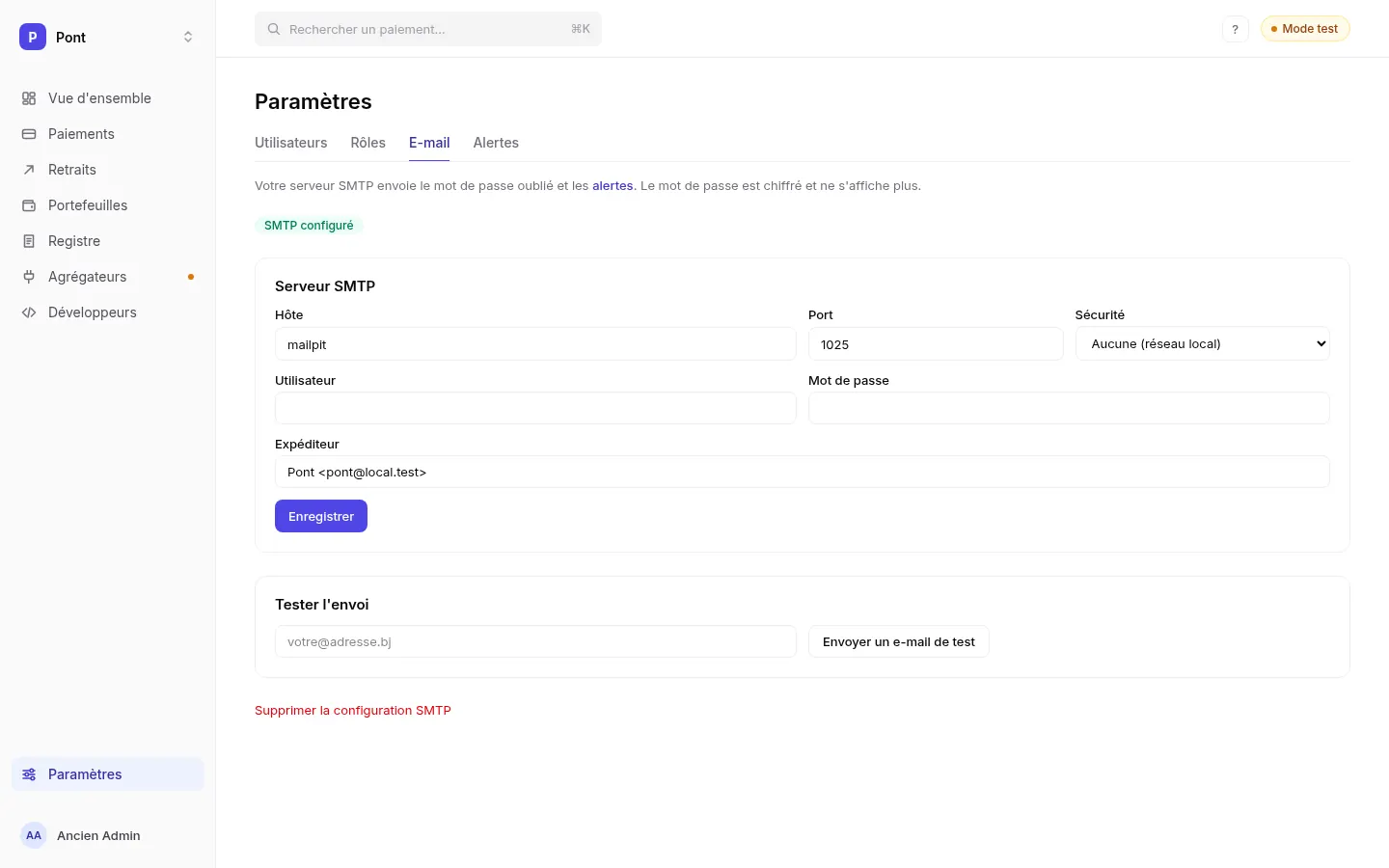This screenshot has width=1389, height=868.
Task: Click the AA user avatar
Action: pyautogui.click(x=34, y=835)
